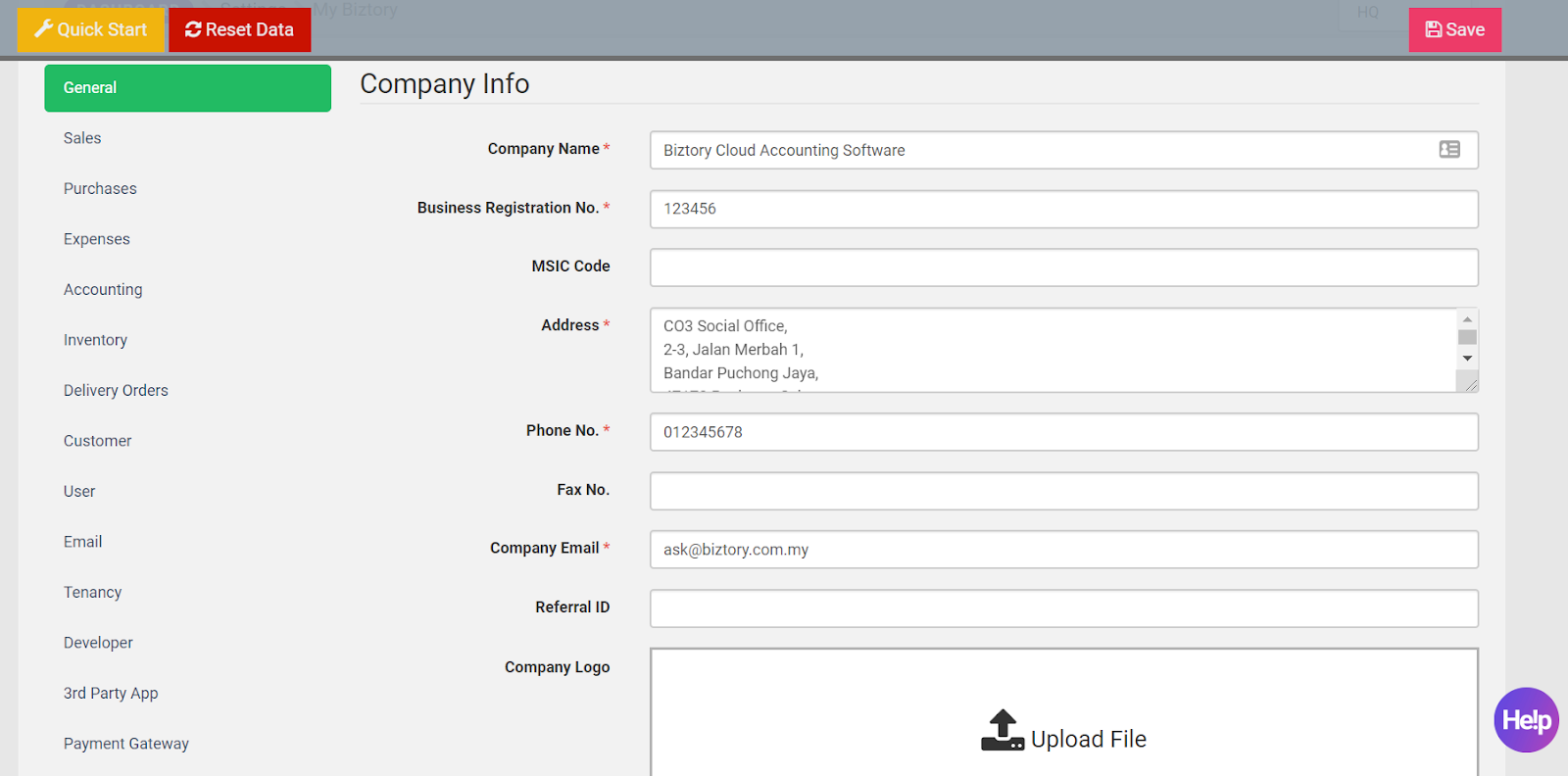Click the empty Fax No. field
Viewport: 1568px width, 776px height.
(x=1063, y=491)
